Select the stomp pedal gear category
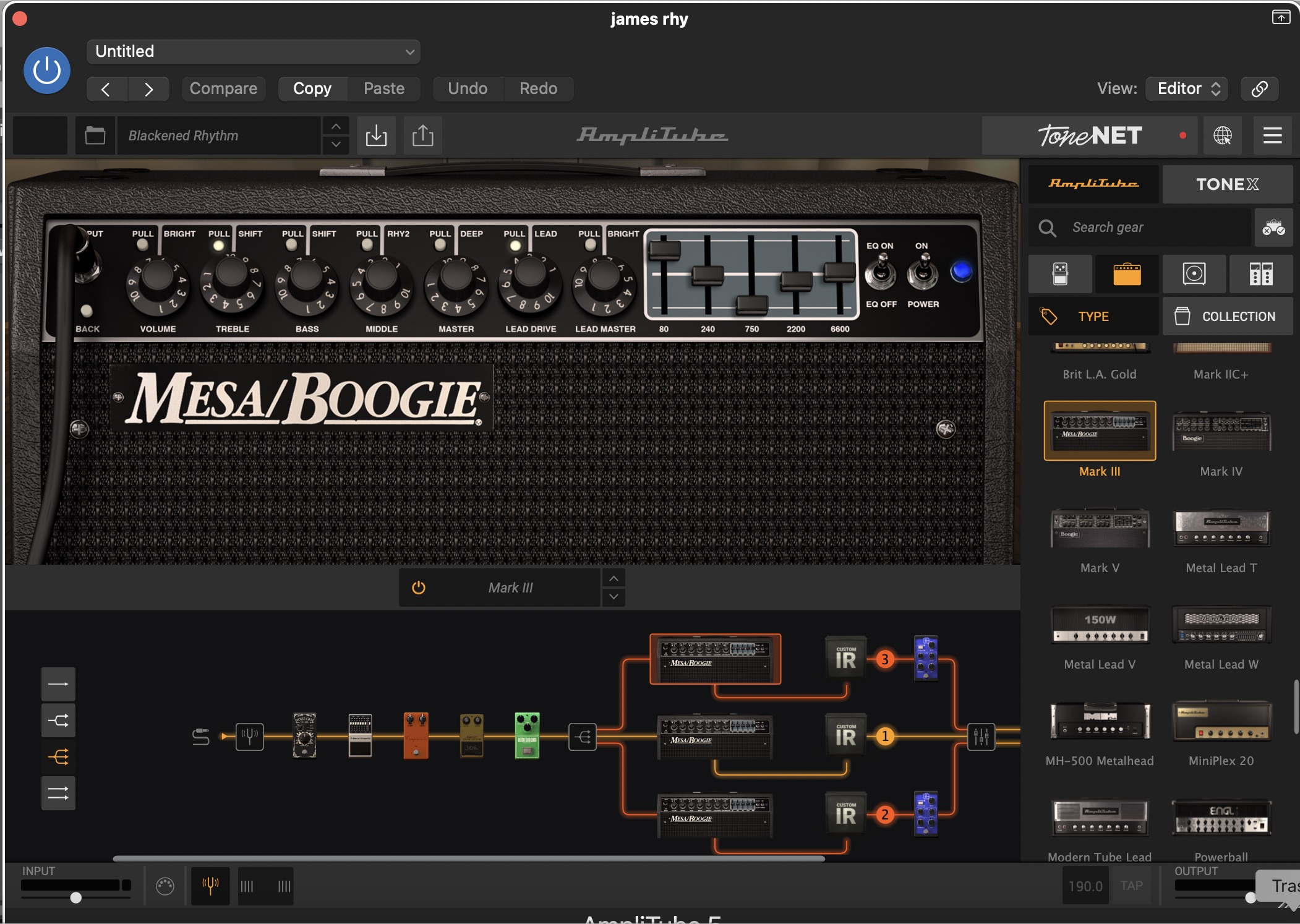1300x924 pixels. tap(1060, 274)
